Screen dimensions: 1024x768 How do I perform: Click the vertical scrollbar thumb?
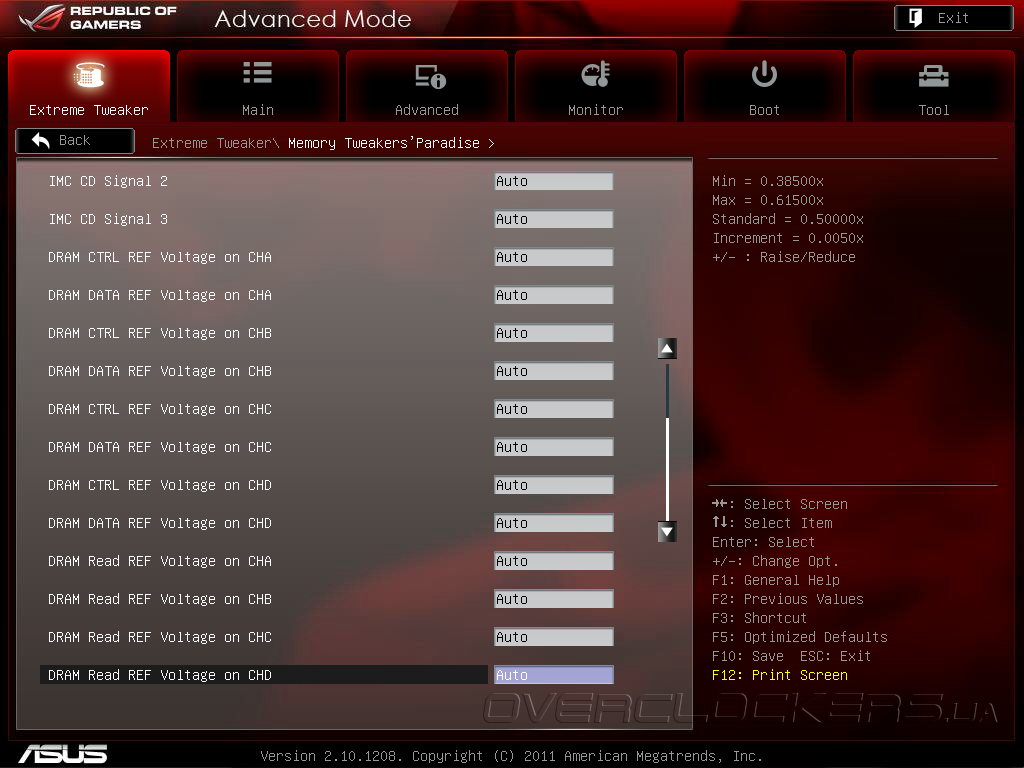coord(667,468)
